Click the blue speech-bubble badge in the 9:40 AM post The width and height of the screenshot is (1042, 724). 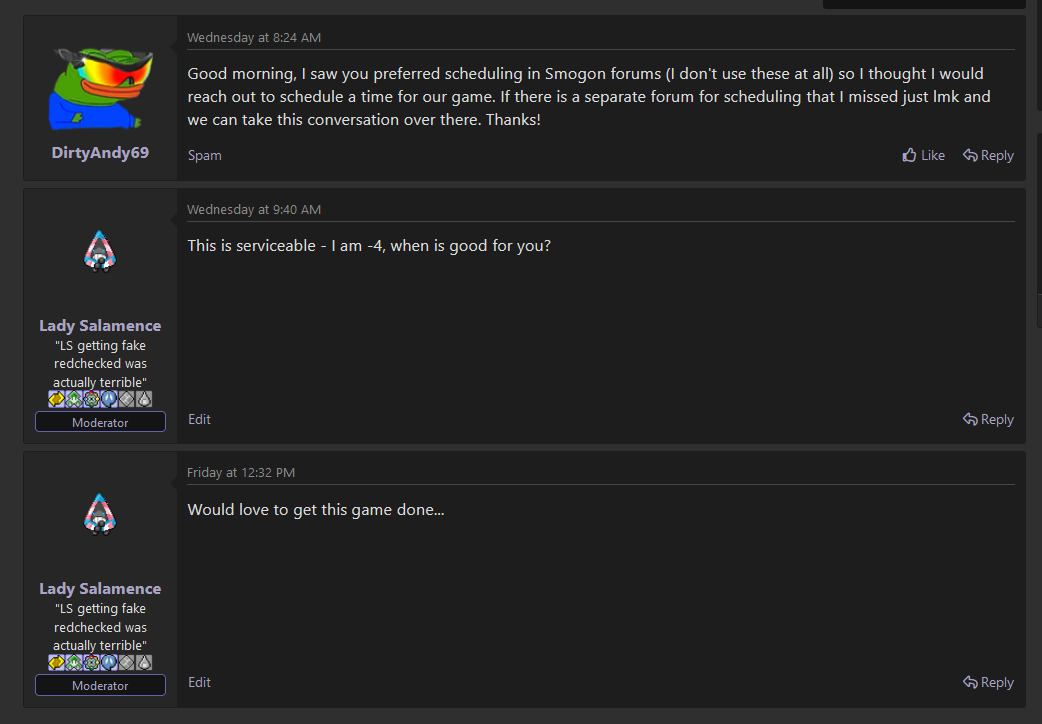pyautogui.click(x=109, y=399)
